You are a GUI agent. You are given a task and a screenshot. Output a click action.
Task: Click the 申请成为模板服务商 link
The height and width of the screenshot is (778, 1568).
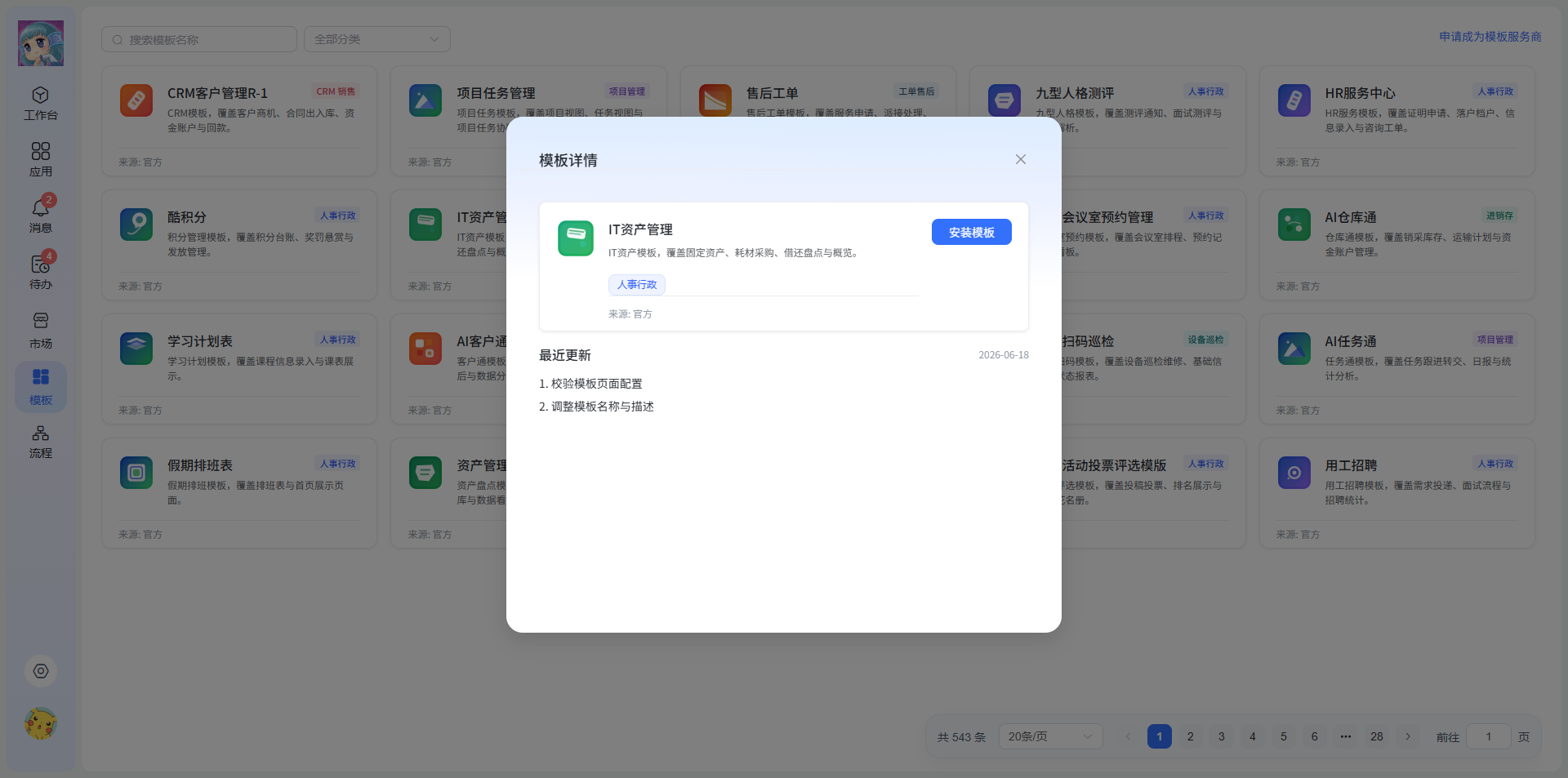1490,37
